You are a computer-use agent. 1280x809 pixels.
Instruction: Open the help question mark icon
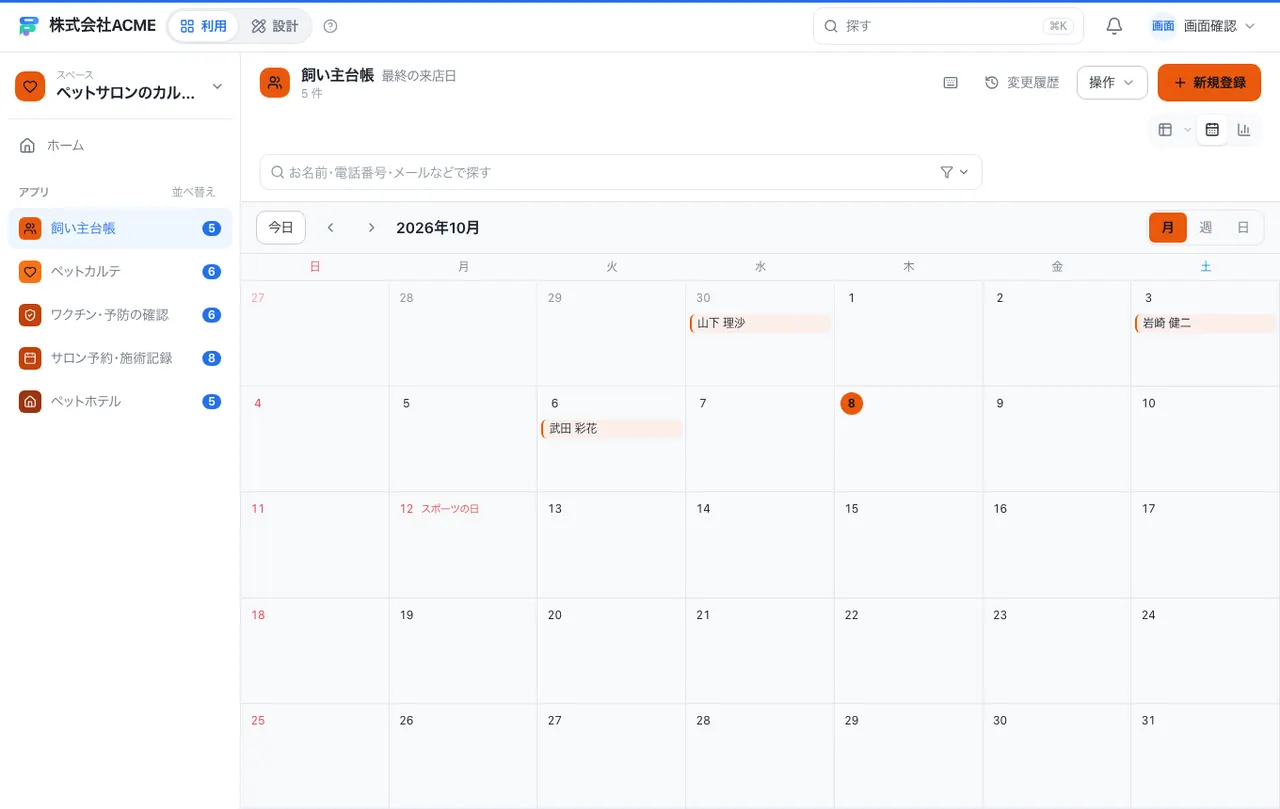click(331, 26)
